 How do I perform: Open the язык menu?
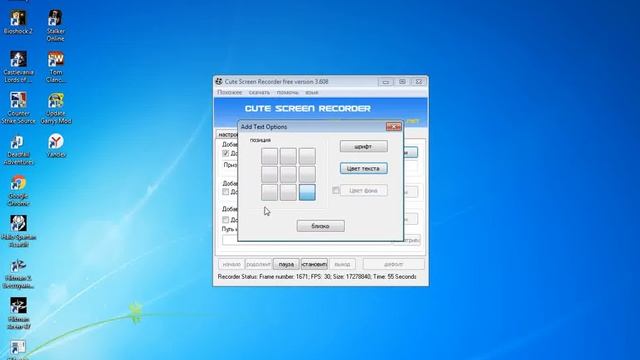tap(311, 93)
